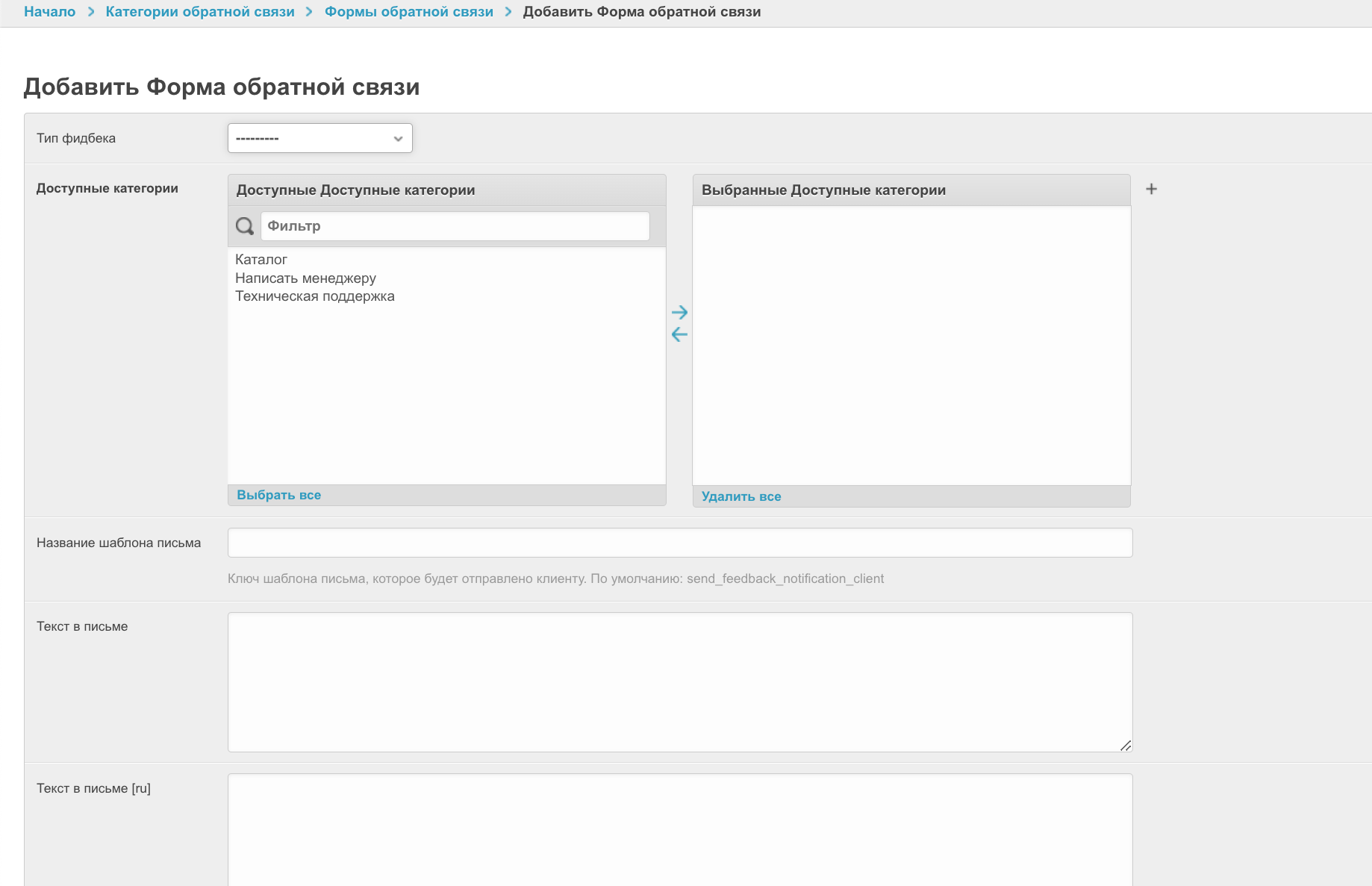Viewport: 1372px width, 886px height.
Task: Click the Выбрать все link
Action: point(278,495)
